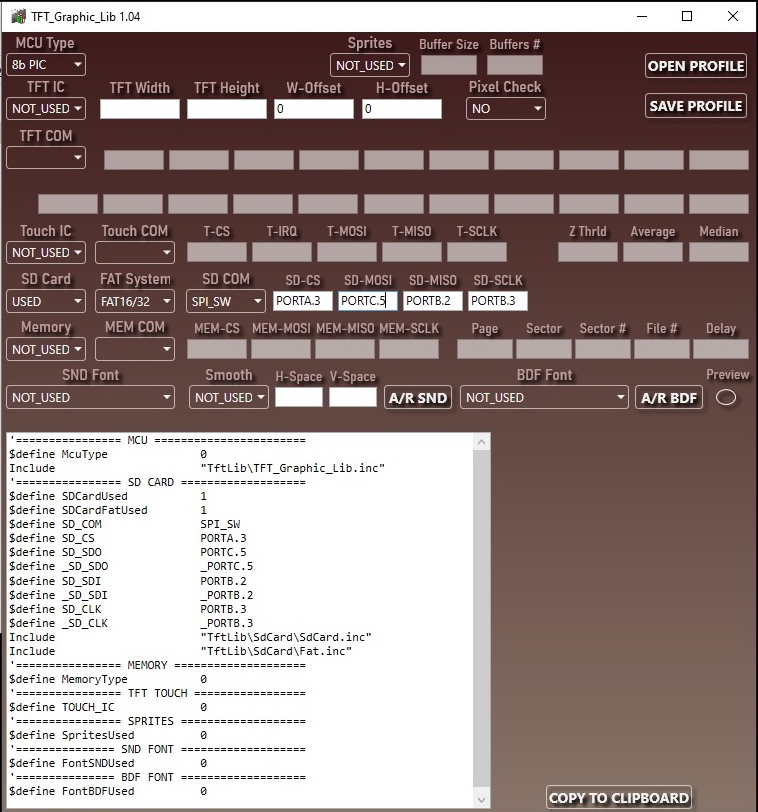The width and height of the screenshot is (758, 812).
Task: Click the 'TftLib\TFT_Graphic_Lib.inc' include line
Action: click(x=197, y=468)
